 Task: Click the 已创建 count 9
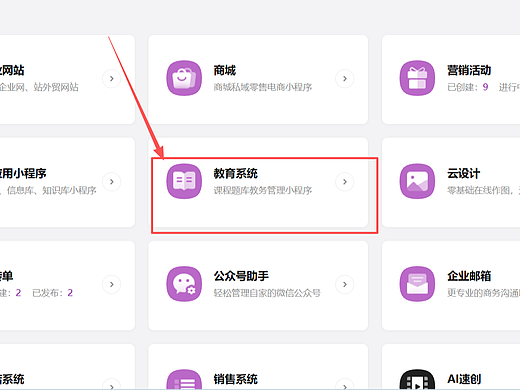tap(485, 87)
